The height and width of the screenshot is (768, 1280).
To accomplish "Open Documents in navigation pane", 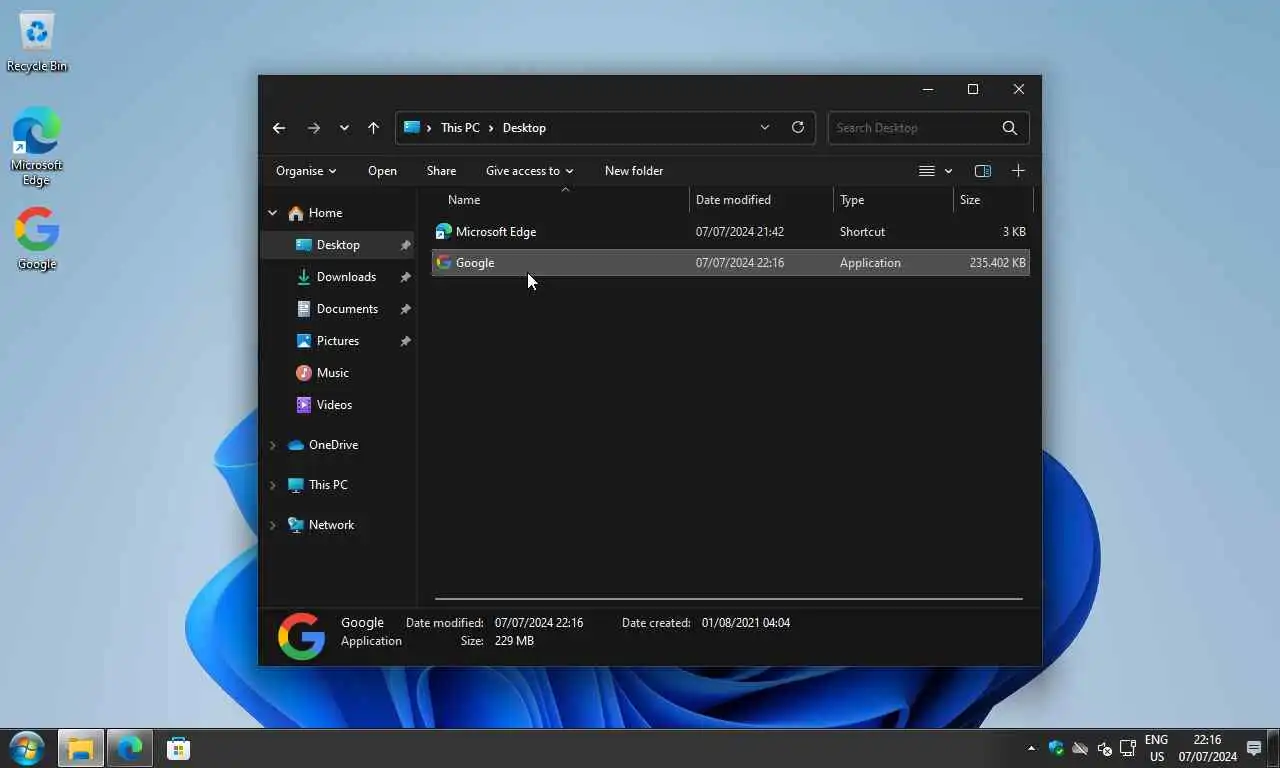I will (x=347, y=309).
